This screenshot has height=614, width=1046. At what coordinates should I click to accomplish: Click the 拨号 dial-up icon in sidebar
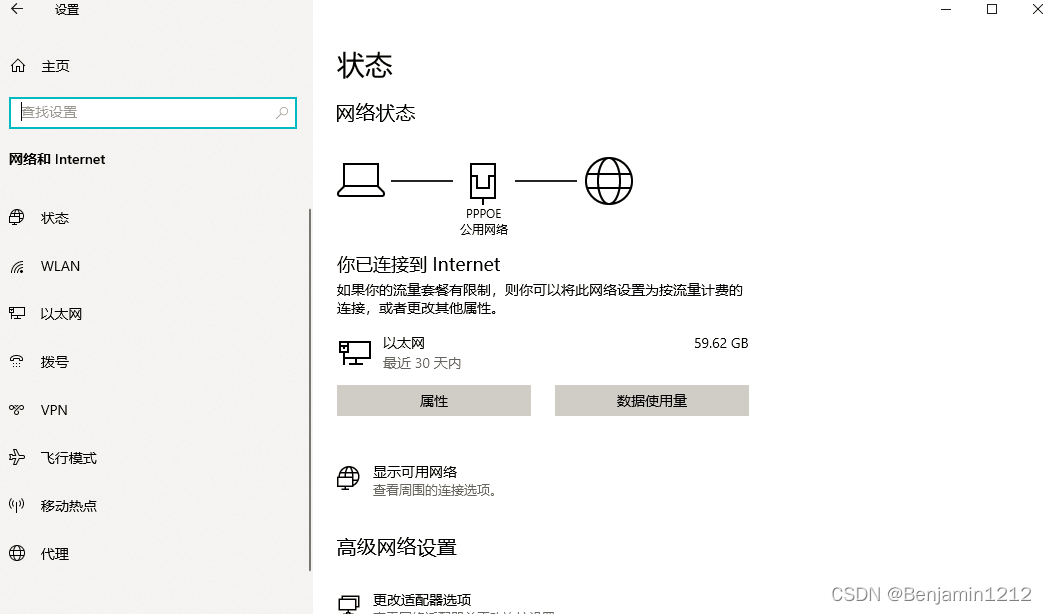click(17, 362)
